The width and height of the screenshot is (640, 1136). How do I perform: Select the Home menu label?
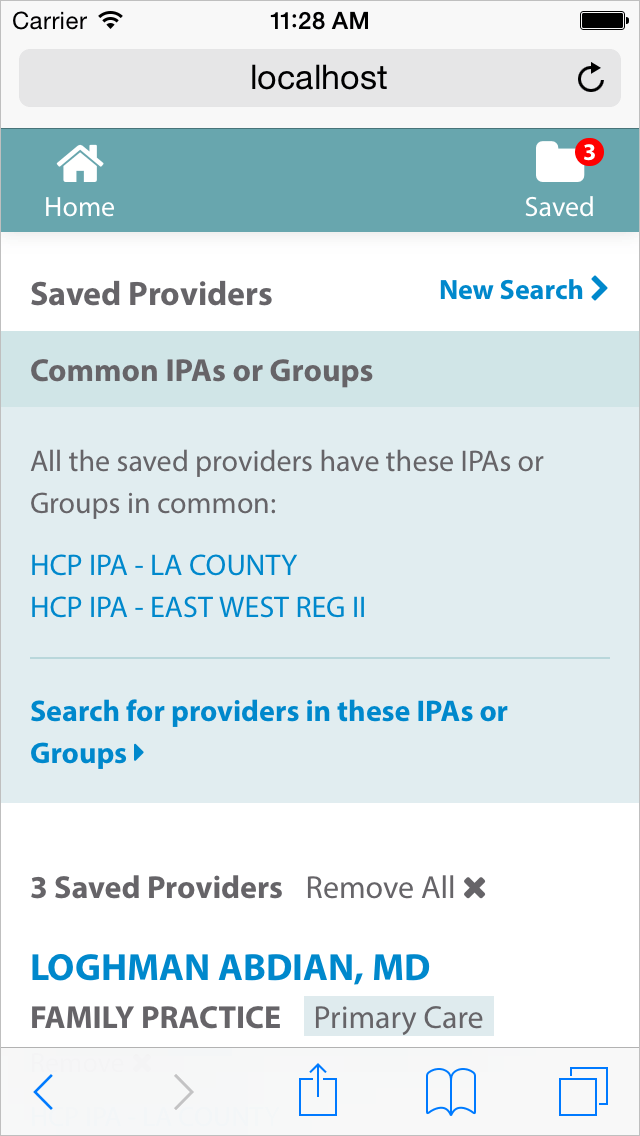pos(79,207)
